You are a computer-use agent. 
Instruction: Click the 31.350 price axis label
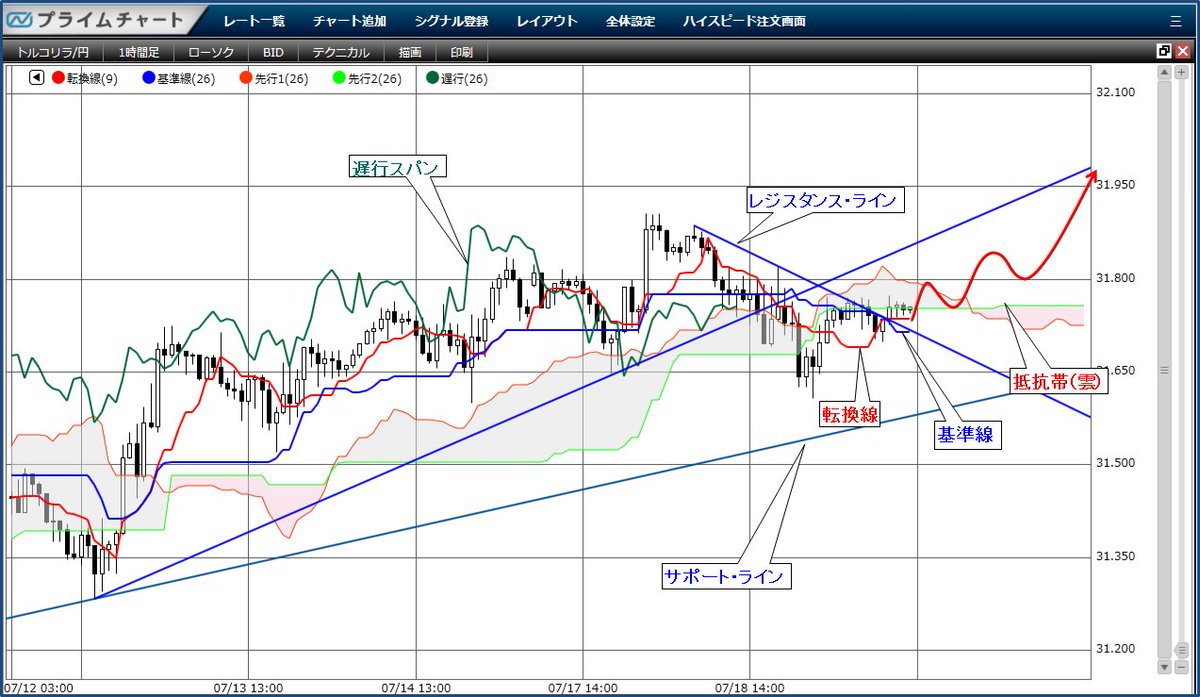tap(1115, 556)
